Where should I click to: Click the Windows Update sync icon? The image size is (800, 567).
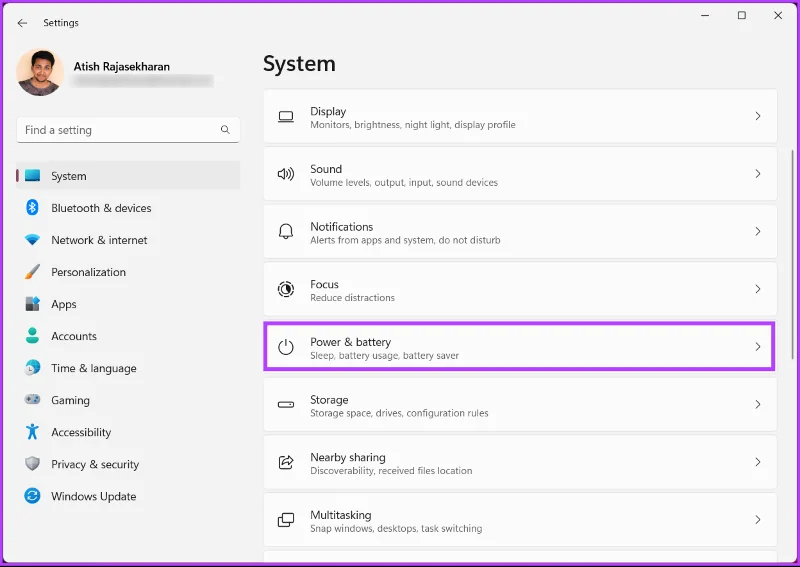32,496
